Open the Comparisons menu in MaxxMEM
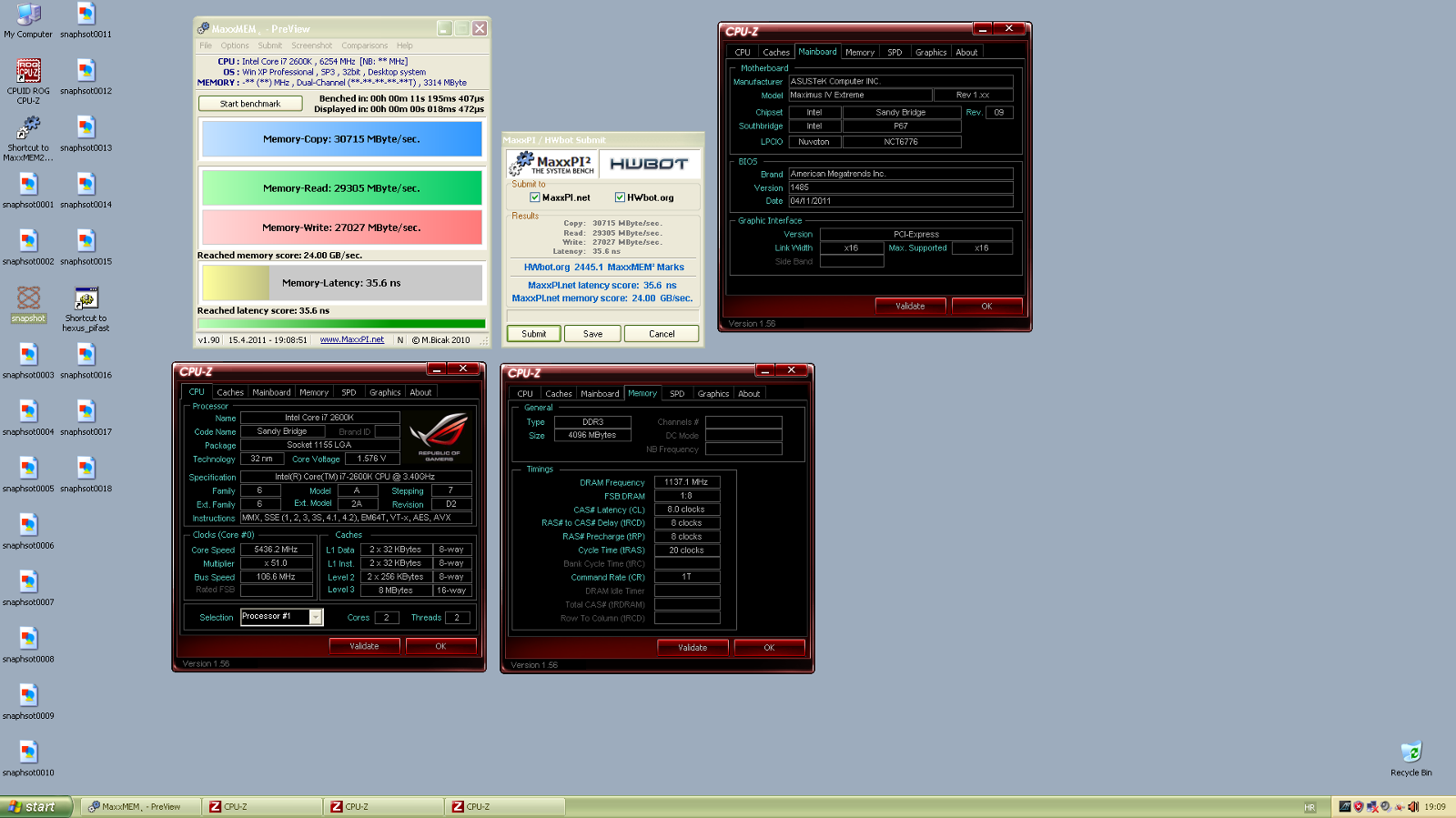 click(x=364, y=45)
